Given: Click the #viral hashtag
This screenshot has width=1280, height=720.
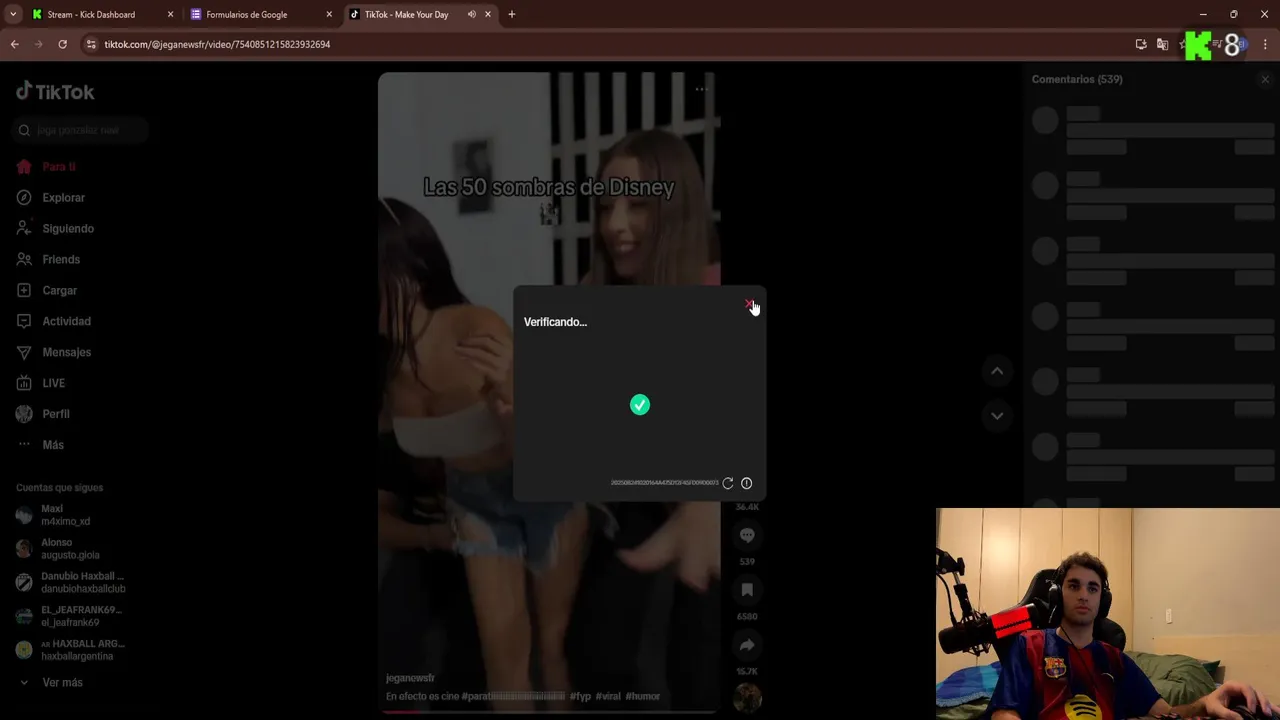Looking at the screenshot, I should click(x=608, y=696).
